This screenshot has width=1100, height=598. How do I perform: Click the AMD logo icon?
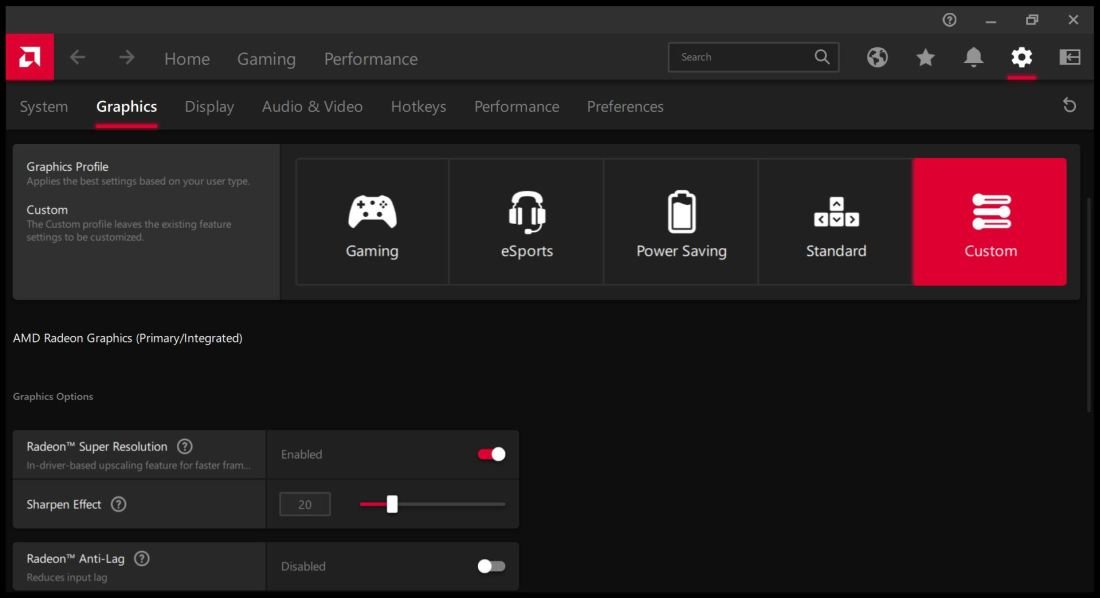point(29,57)
